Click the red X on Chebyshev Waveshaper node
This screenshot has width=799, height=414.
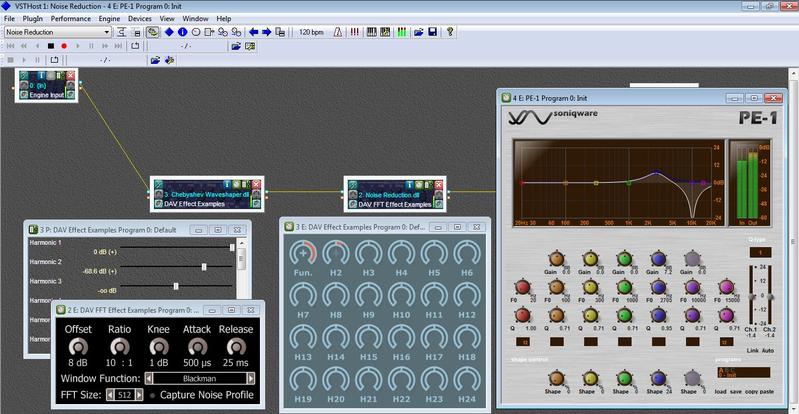[256, 184]
